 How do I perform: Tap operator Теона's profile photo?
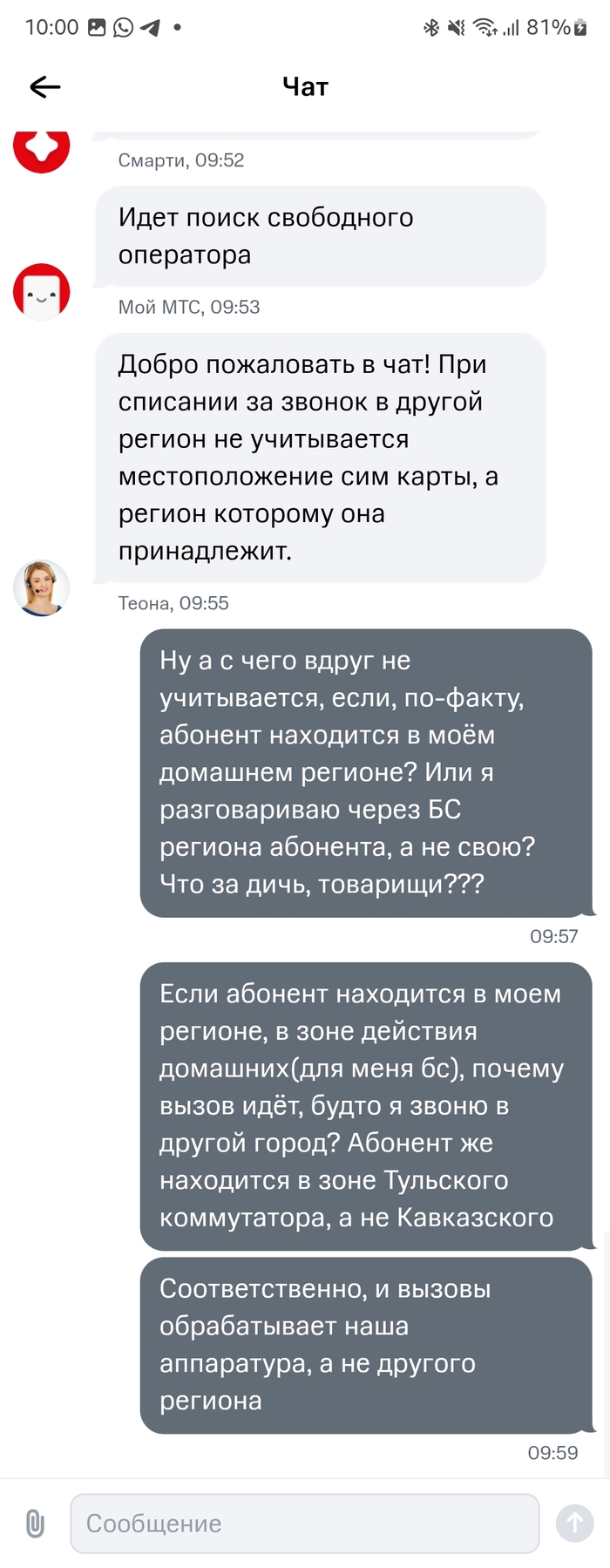[41, 588]
